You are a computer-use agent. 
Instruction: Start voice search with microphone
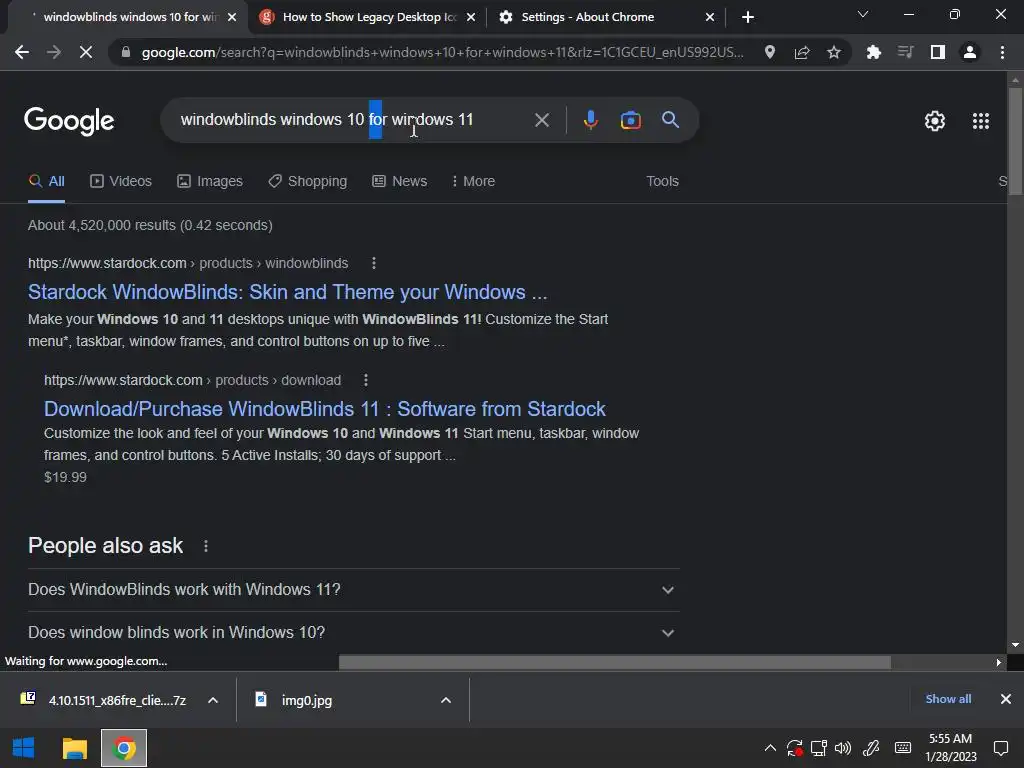[590, 120]
